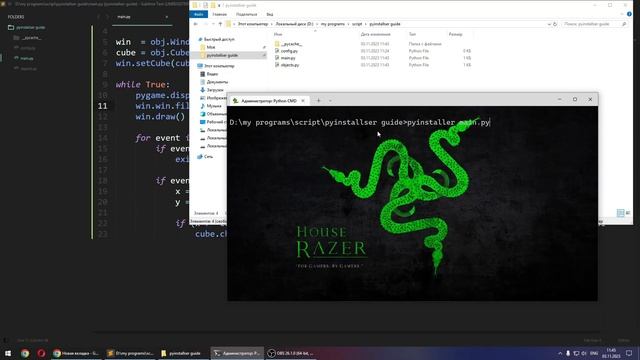
Task: Switch Explorer to large icons view
Action: (628, 213)
